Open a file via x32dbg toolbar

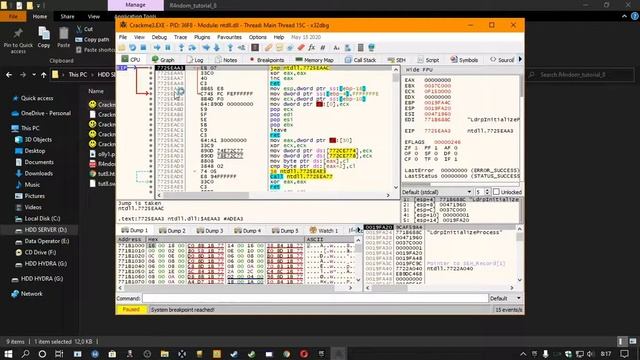122,48
